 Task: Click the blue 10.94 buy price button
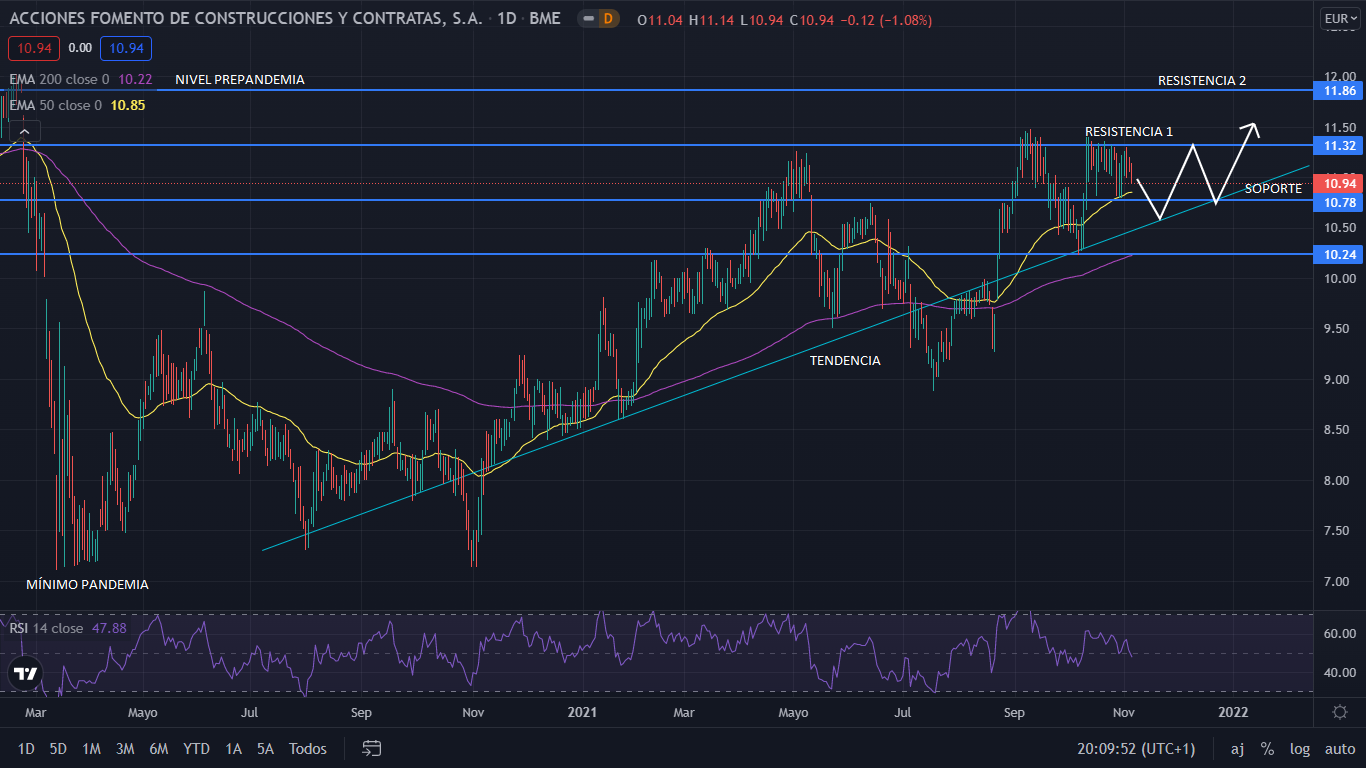click(126, 48)
